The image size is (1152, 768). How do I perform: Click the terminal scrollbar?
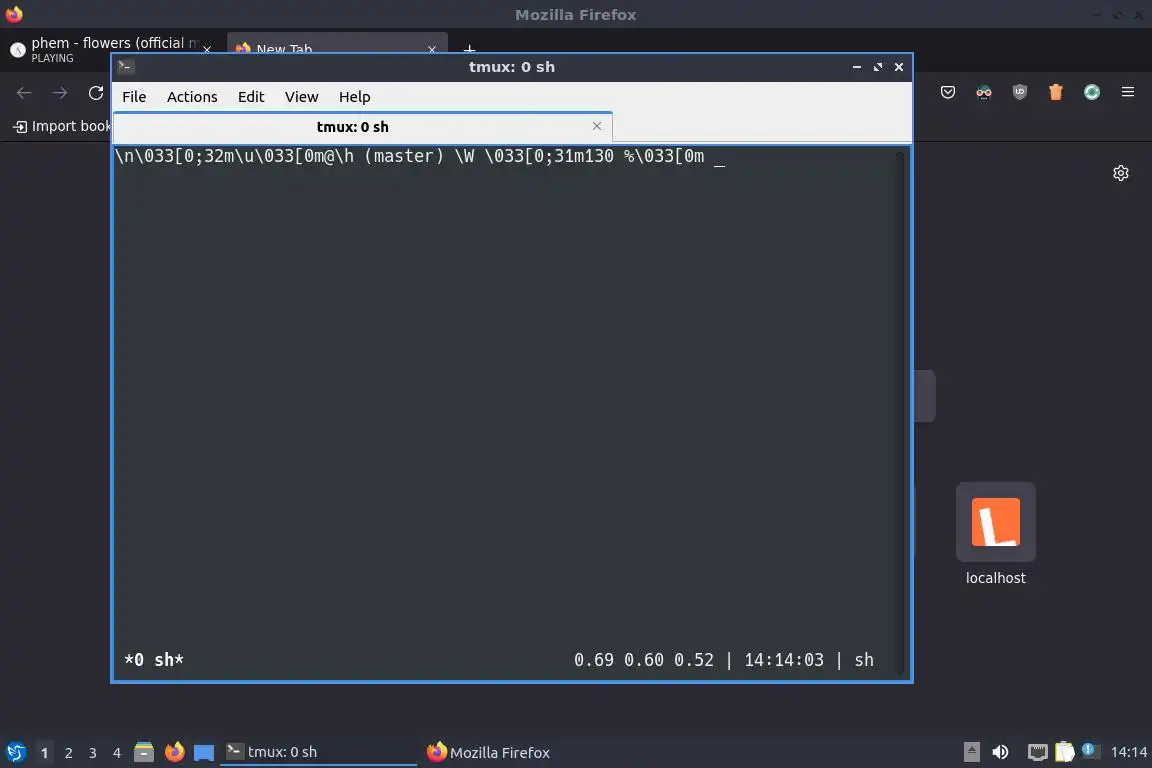point(900,412)
